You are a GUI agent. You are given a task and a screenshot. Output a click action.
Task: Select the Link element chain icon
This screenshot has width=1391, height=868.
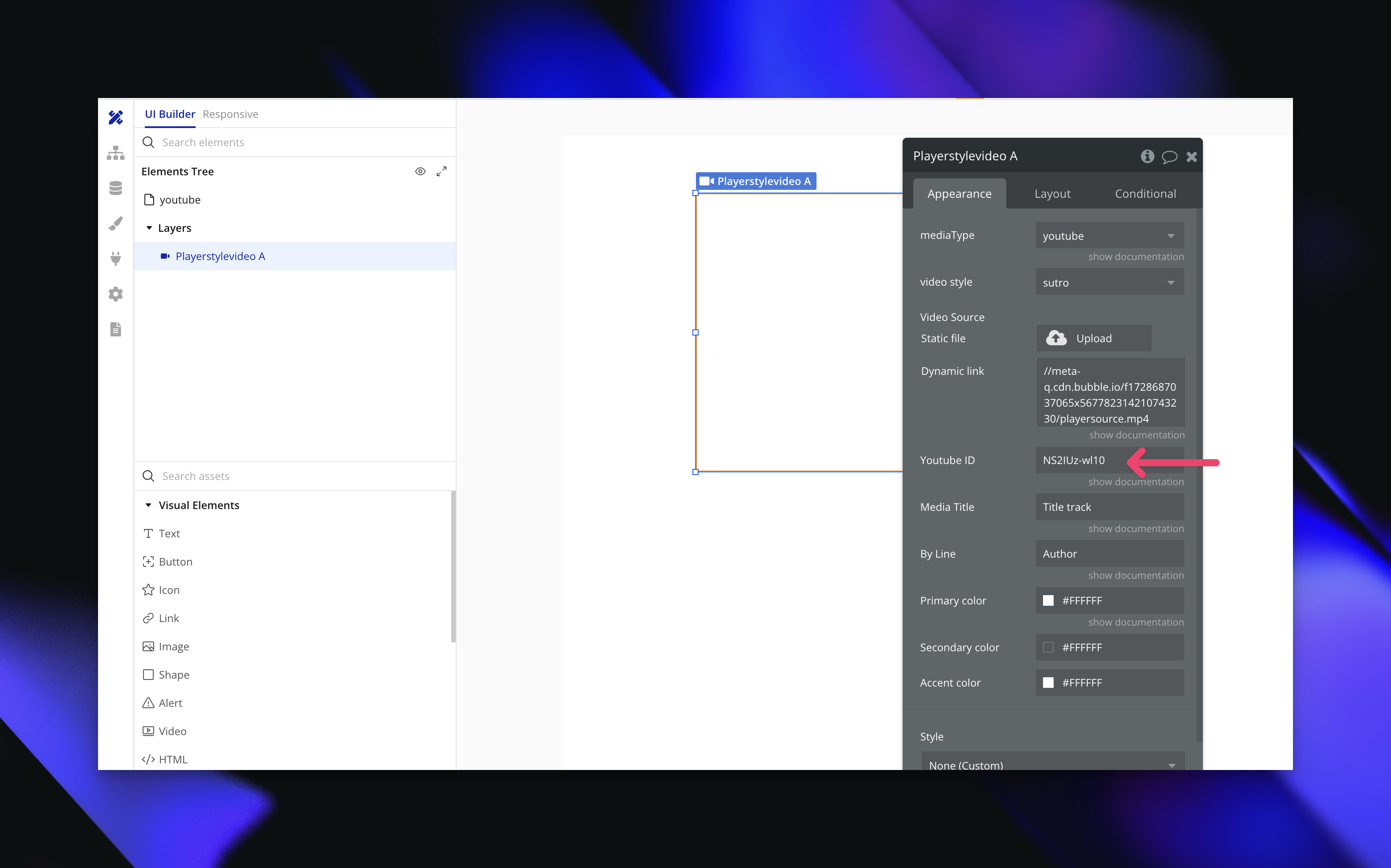click(148, 618)
